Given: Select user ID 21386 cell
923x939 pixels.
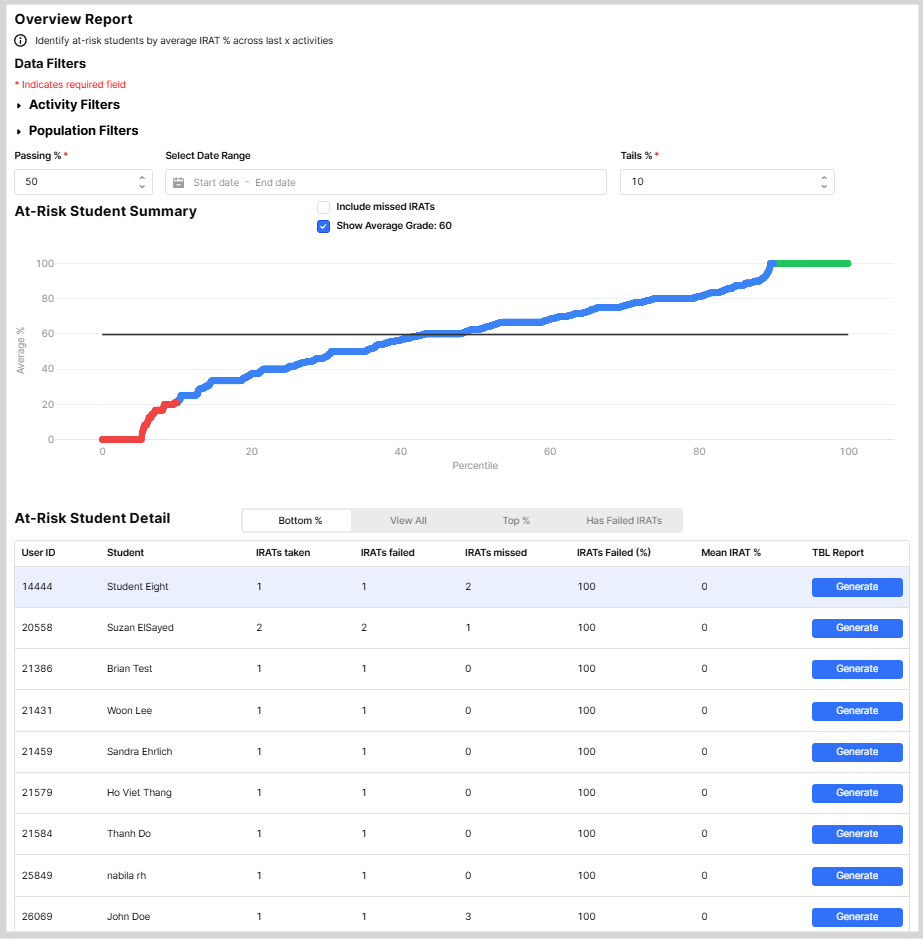Looking at the screenshot, I should [x=37, y=669].
